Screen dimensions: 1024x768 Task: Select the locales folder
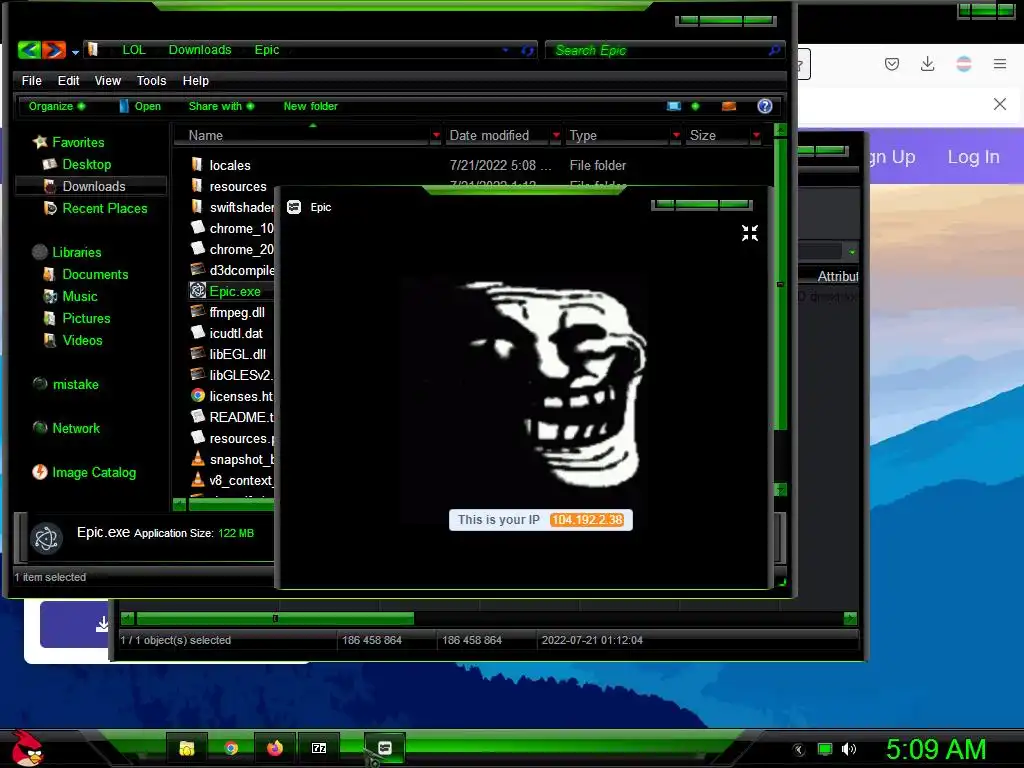point(229,165)
